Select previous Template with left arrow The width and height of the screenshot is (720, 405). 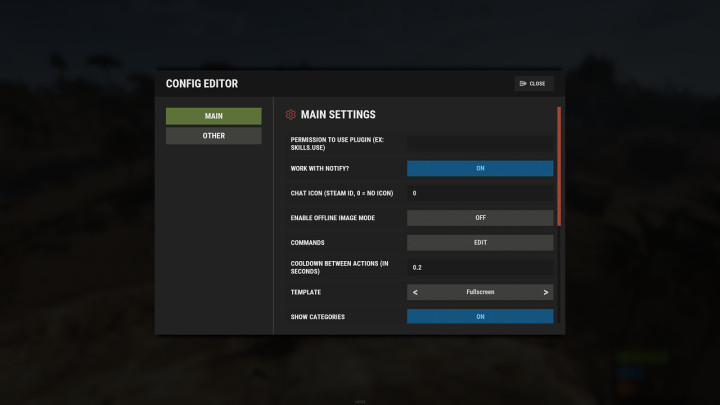[415, 292]
